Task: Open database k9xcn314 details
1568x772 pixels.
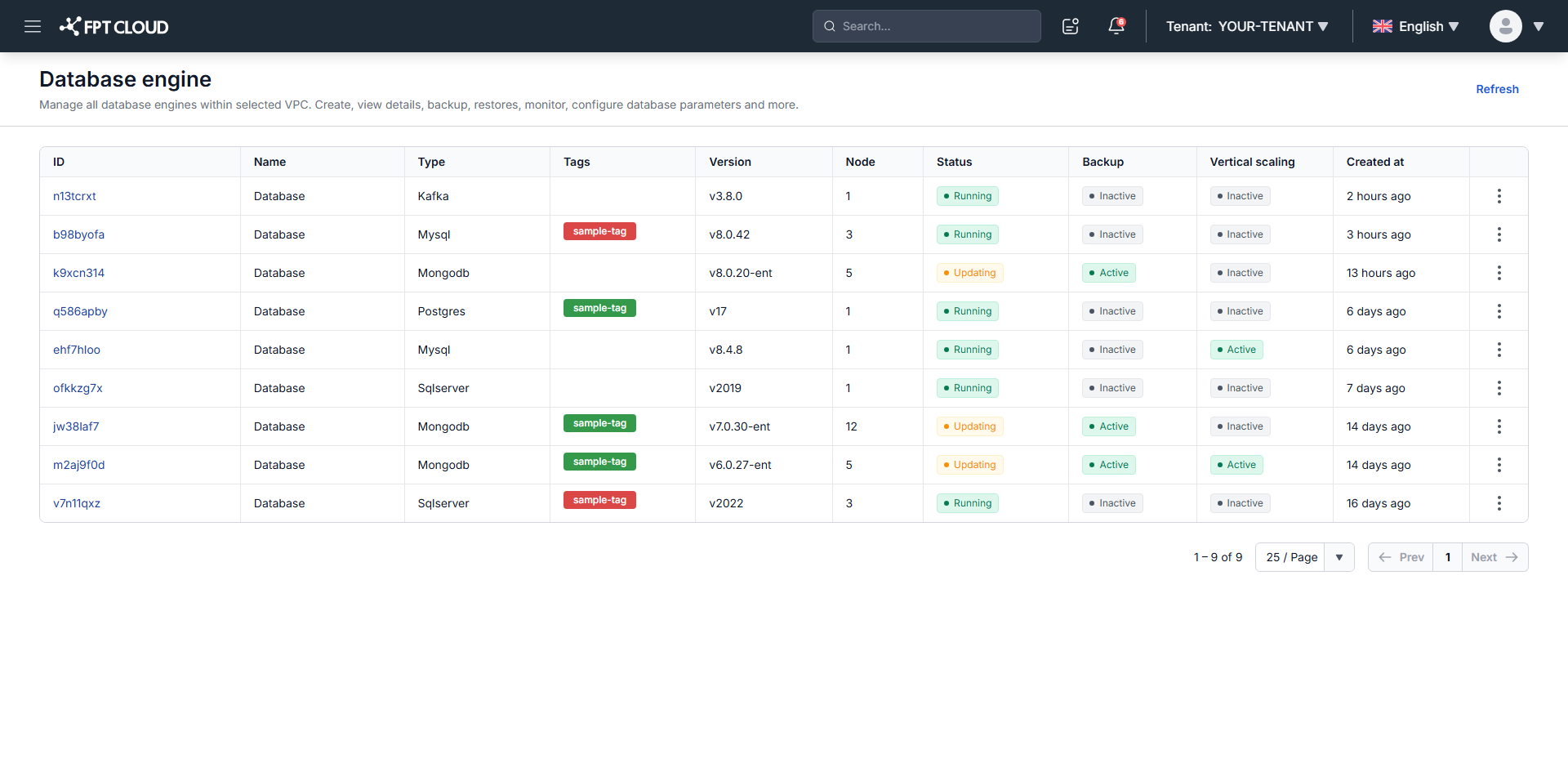Action: pyautogui.click(x=78, y=273)
